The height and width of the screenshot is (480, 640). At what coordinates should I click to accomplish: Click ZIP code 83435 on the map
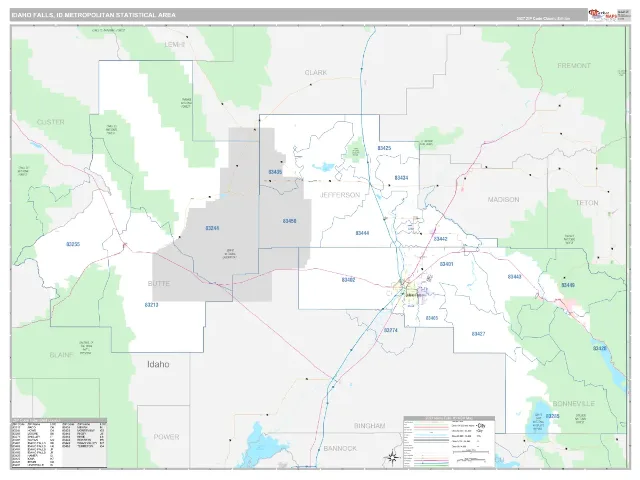[275, 172]
